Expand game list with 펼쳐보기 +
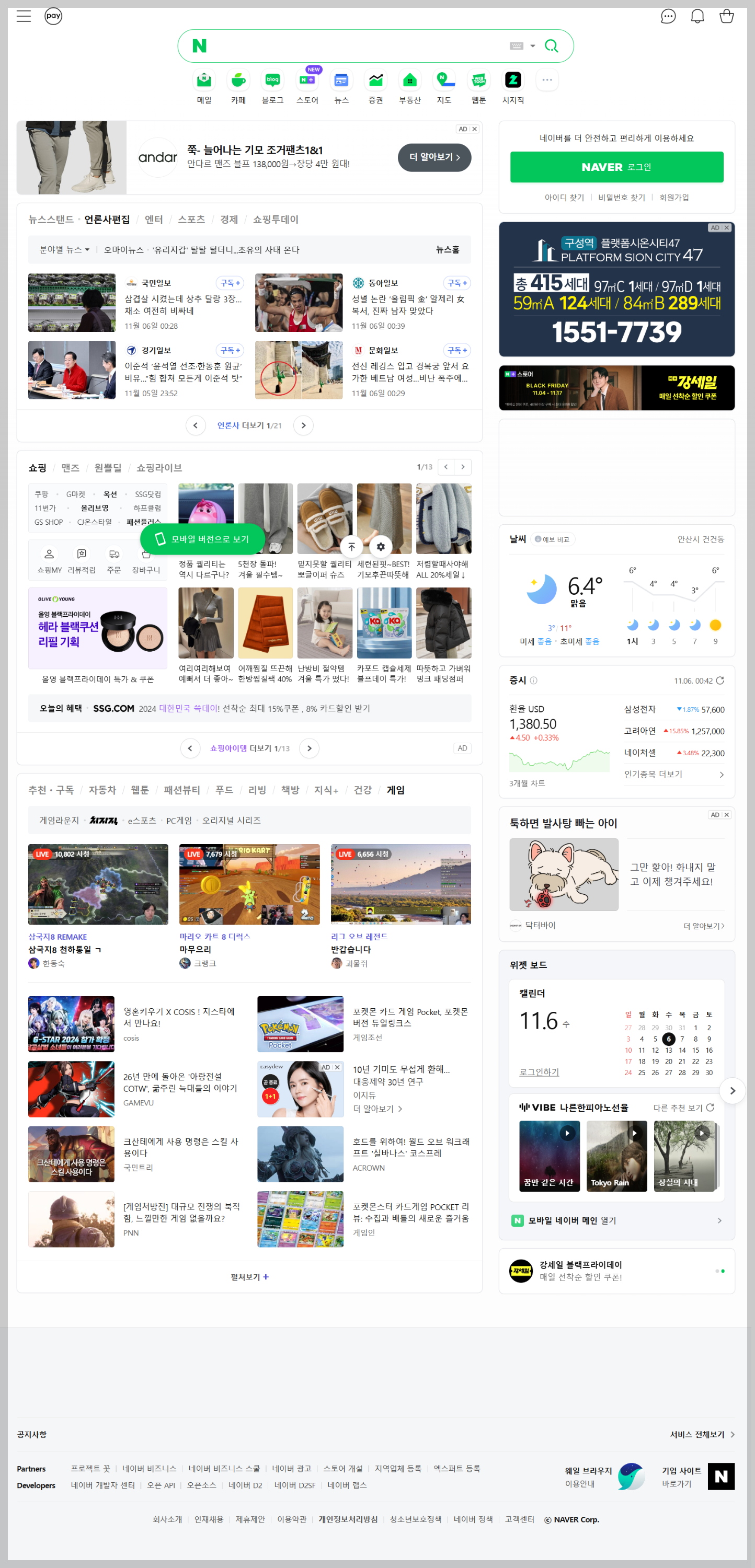The height and width of the screenshot is (1568, 755). coord(249,1277)
